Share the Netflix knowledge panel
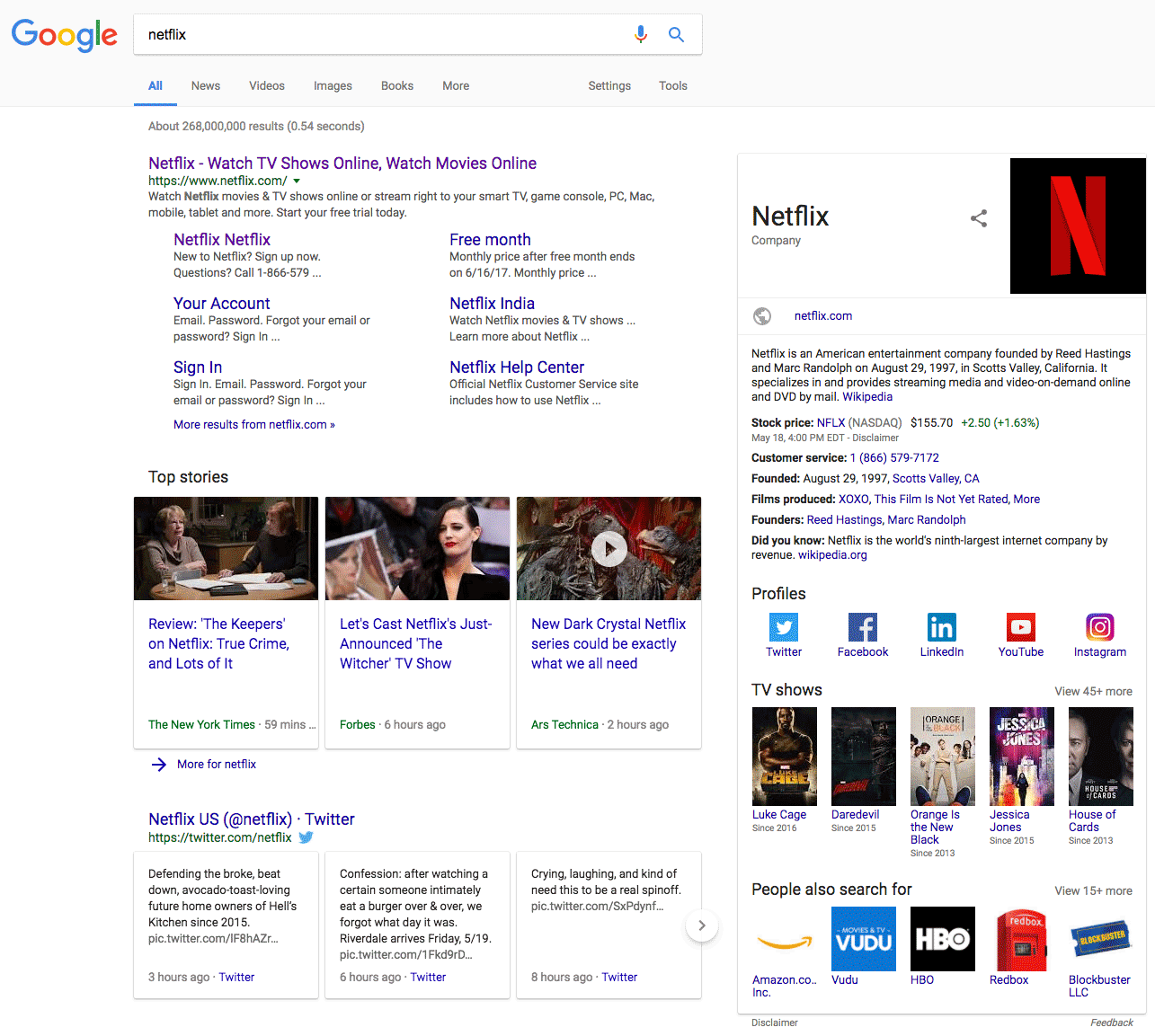The width and height of the screenshot is (1155, 1036). point(979,218)
